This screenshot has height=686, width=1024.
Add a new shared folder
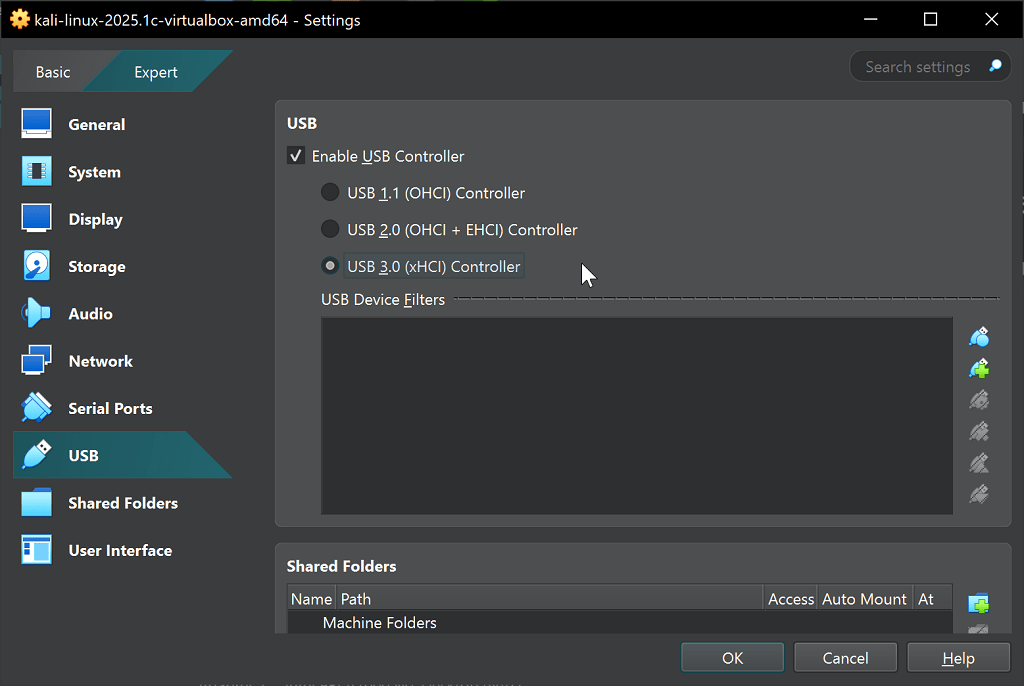[x=978, y=603]
